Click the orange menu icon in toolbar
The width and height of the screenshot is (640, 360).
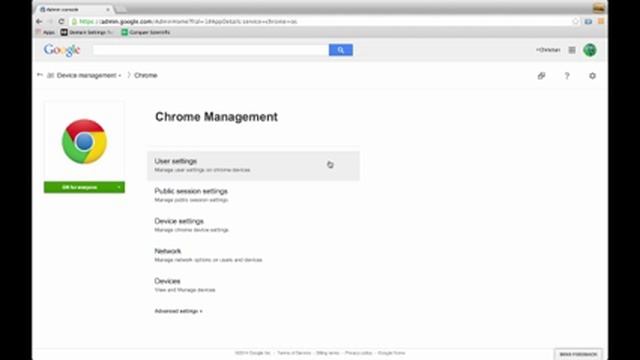(601, 21)
